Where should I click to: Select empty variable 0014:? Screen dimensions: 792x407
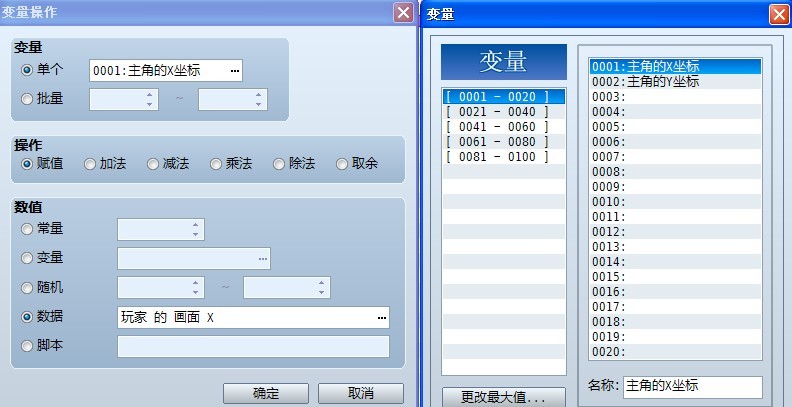coord(675,262)
